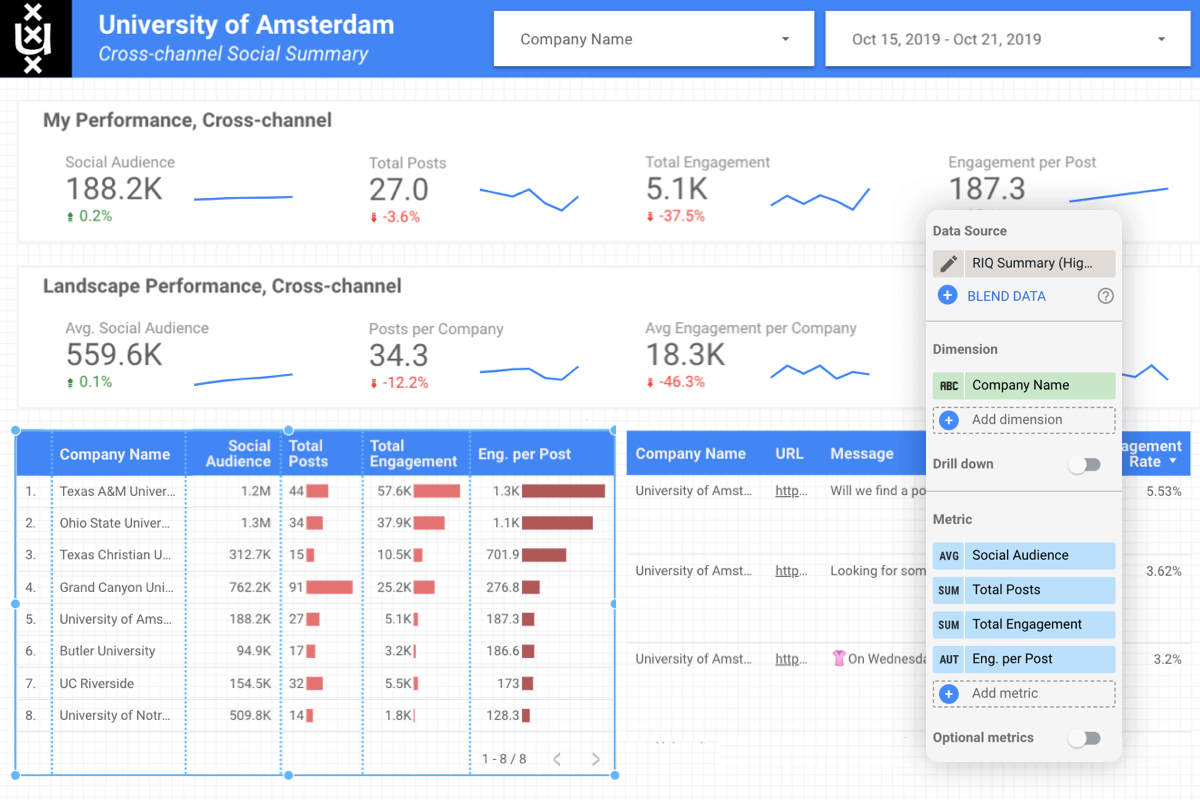This screenshot has width=1200, height=800.
Task: Click the Message column header
Action: pyautogui.click(x=862, y=454)
